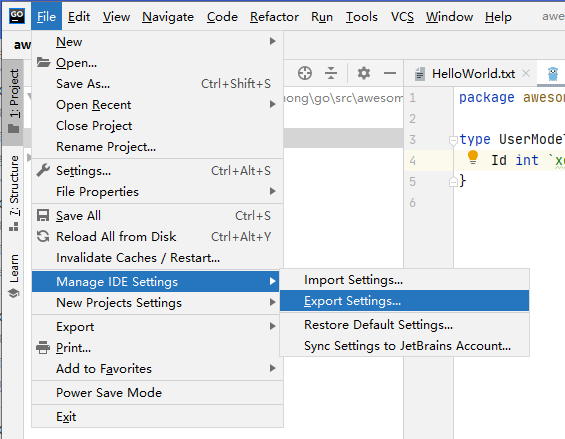Click the Reload All from Disk refresh icon

pyautogui.click(x=43, y=236)
